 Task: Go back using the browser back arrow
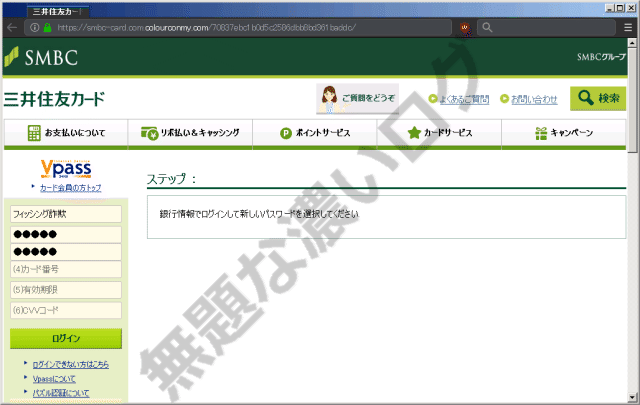tap(12, 27)
